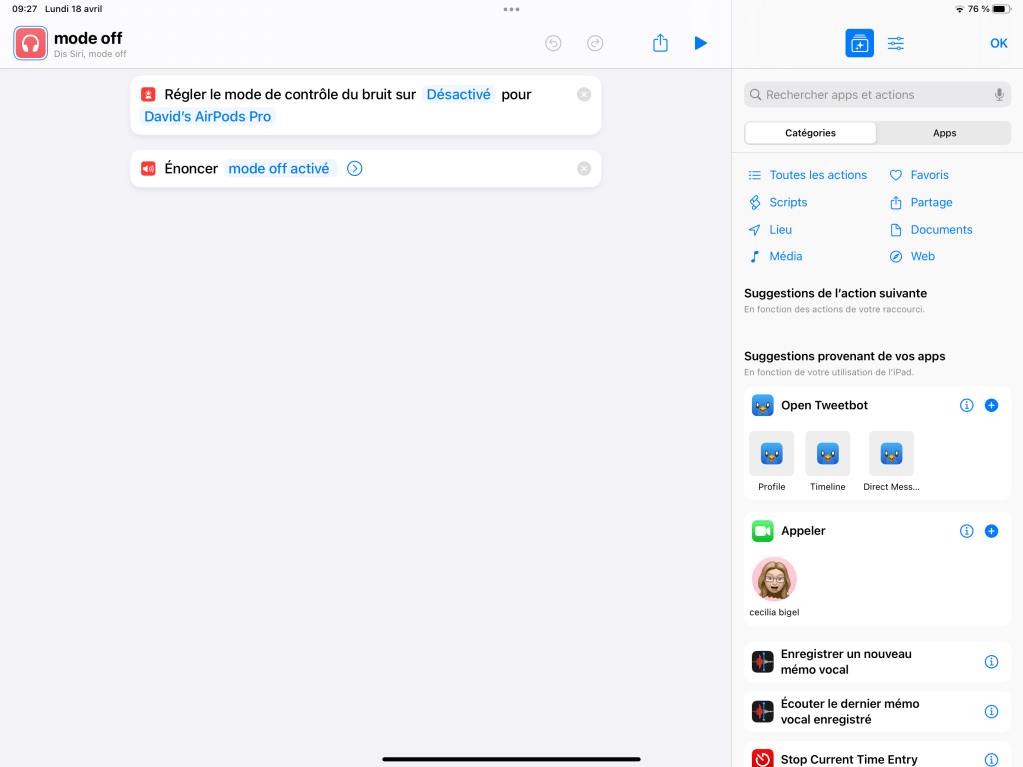Click the undo arrow icon
This screenshot has height=767, width=1023.
click(553, 43)
